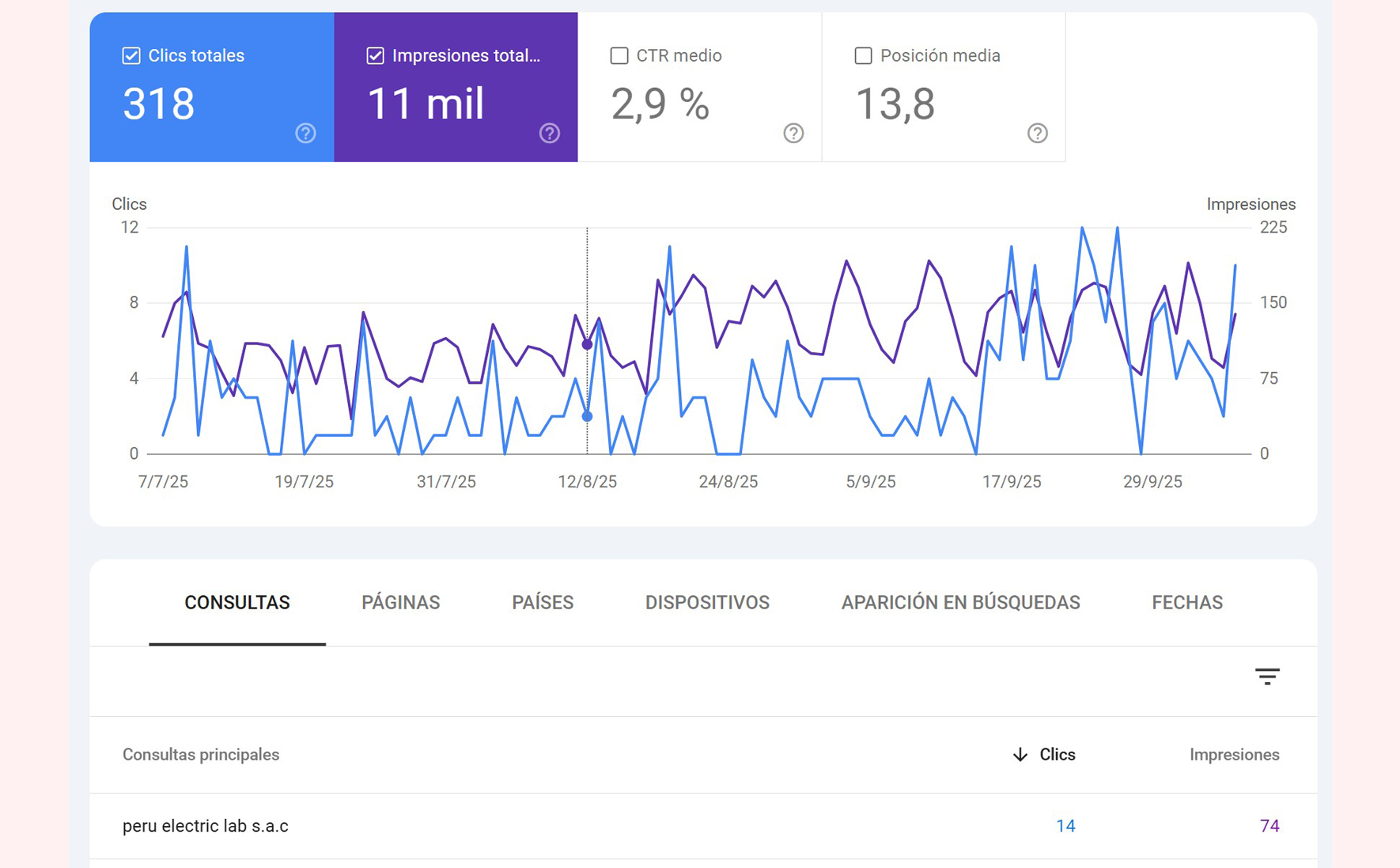Select the Fechas tab
Viewport: 1400px width, 868px height.
(x=1186, y=603)
